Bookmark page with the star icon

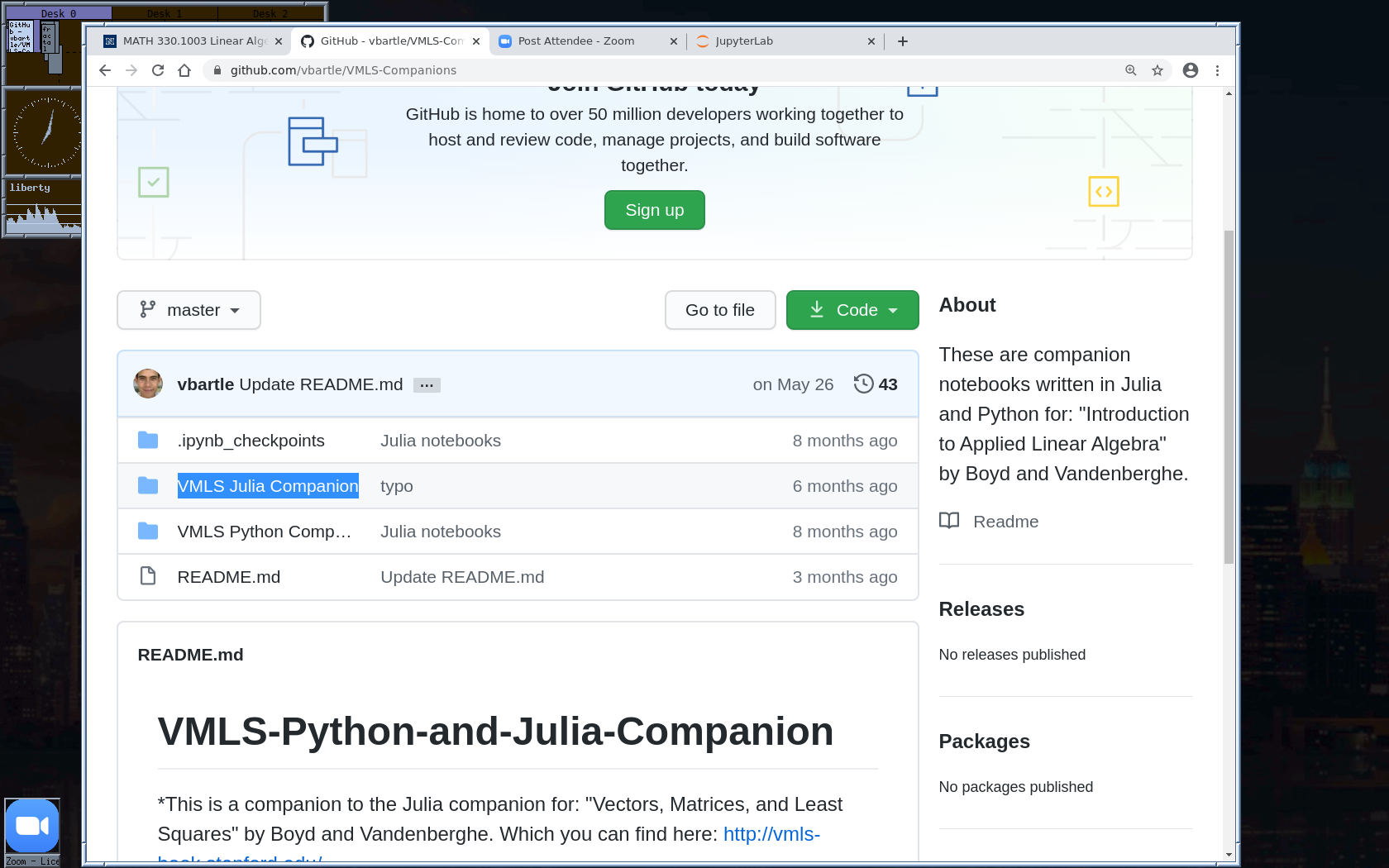1157,70
